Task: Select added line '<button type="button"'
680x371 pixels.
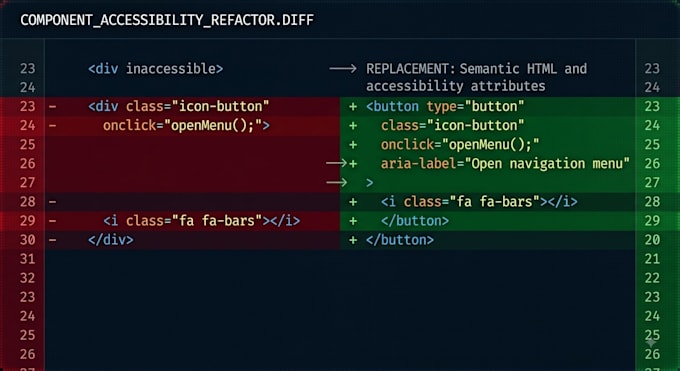Action: pos(445,106)
